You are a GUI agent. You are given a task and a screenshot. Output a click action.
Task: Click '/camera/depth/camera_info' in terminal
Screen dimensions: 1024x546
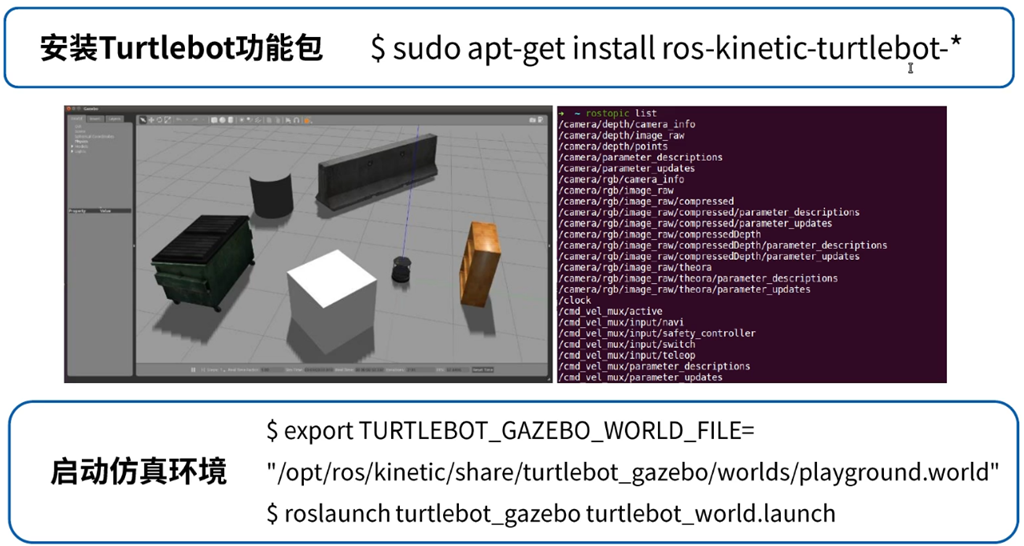(627, 124)
